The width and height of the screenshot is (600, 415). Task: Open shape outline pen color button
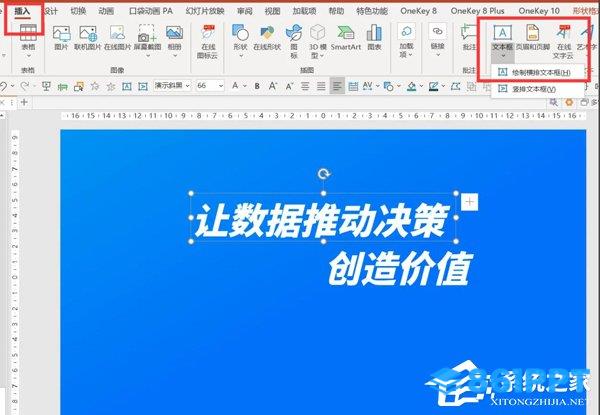coord(433,86)
